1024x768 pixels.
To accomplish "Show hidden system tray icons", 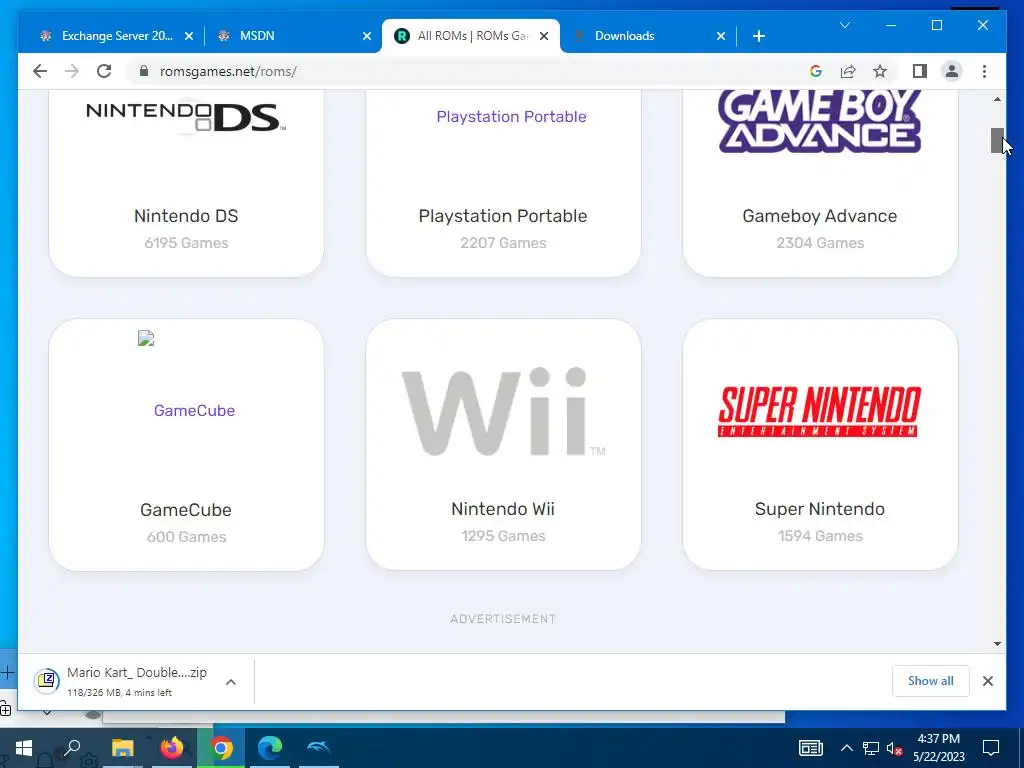I will (x=846, y=748).
